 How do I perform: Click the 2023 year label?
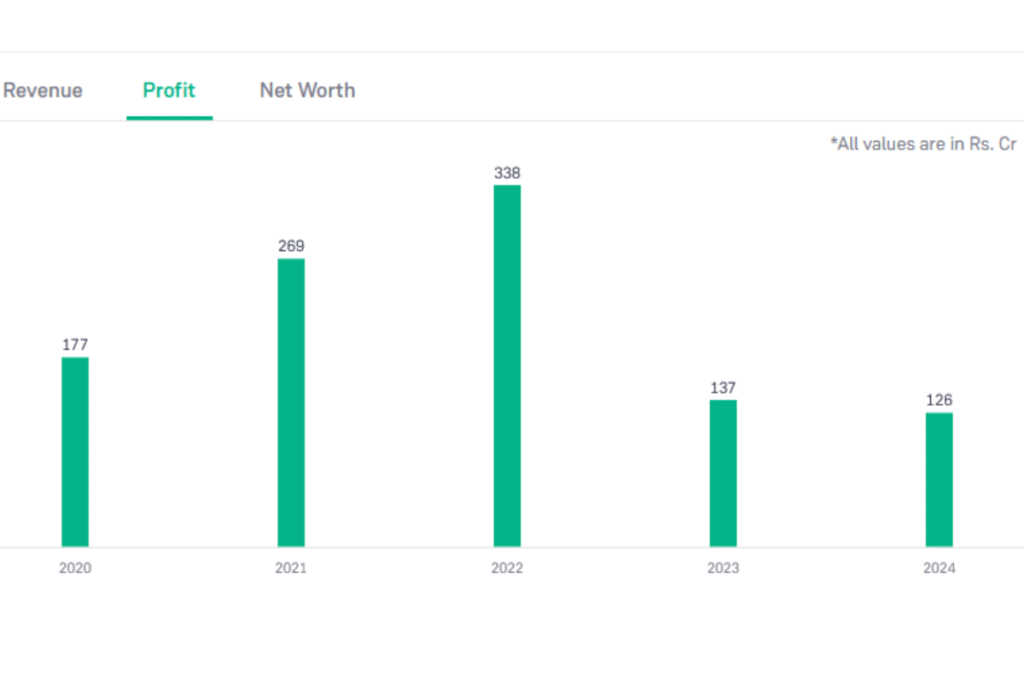coord(723,567)
